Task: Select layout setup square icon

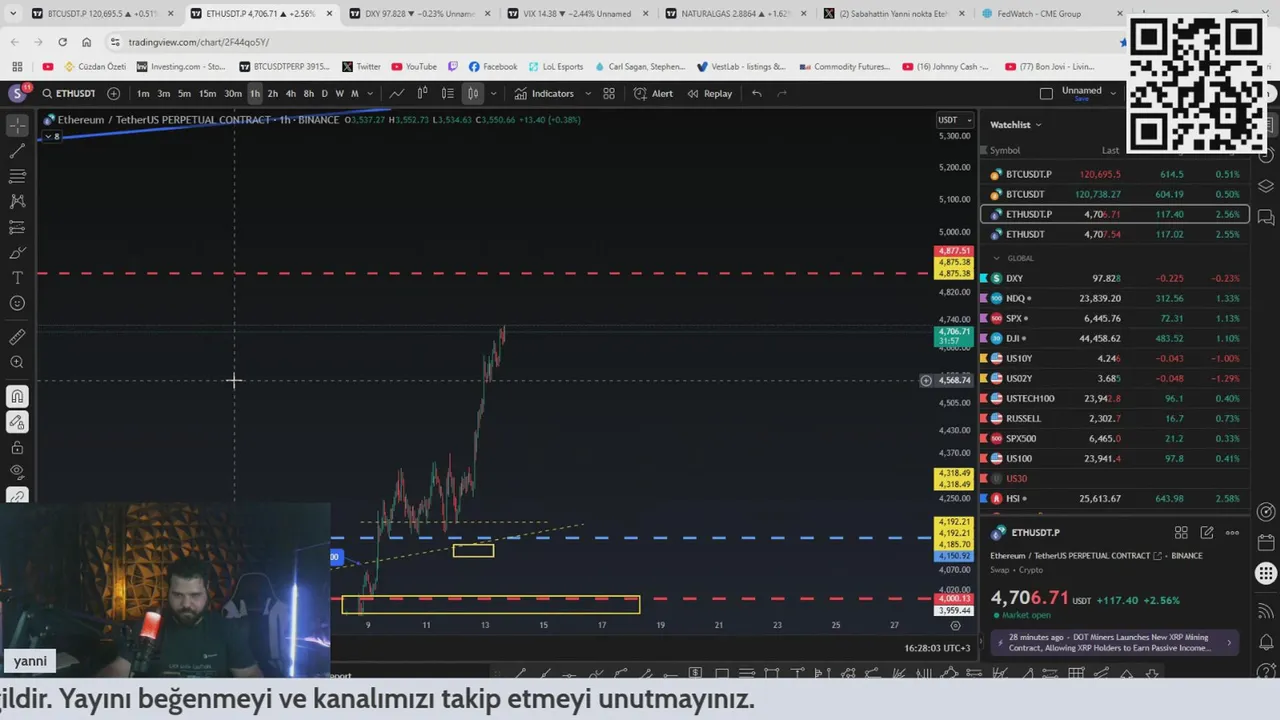Action: [1046, 93]
